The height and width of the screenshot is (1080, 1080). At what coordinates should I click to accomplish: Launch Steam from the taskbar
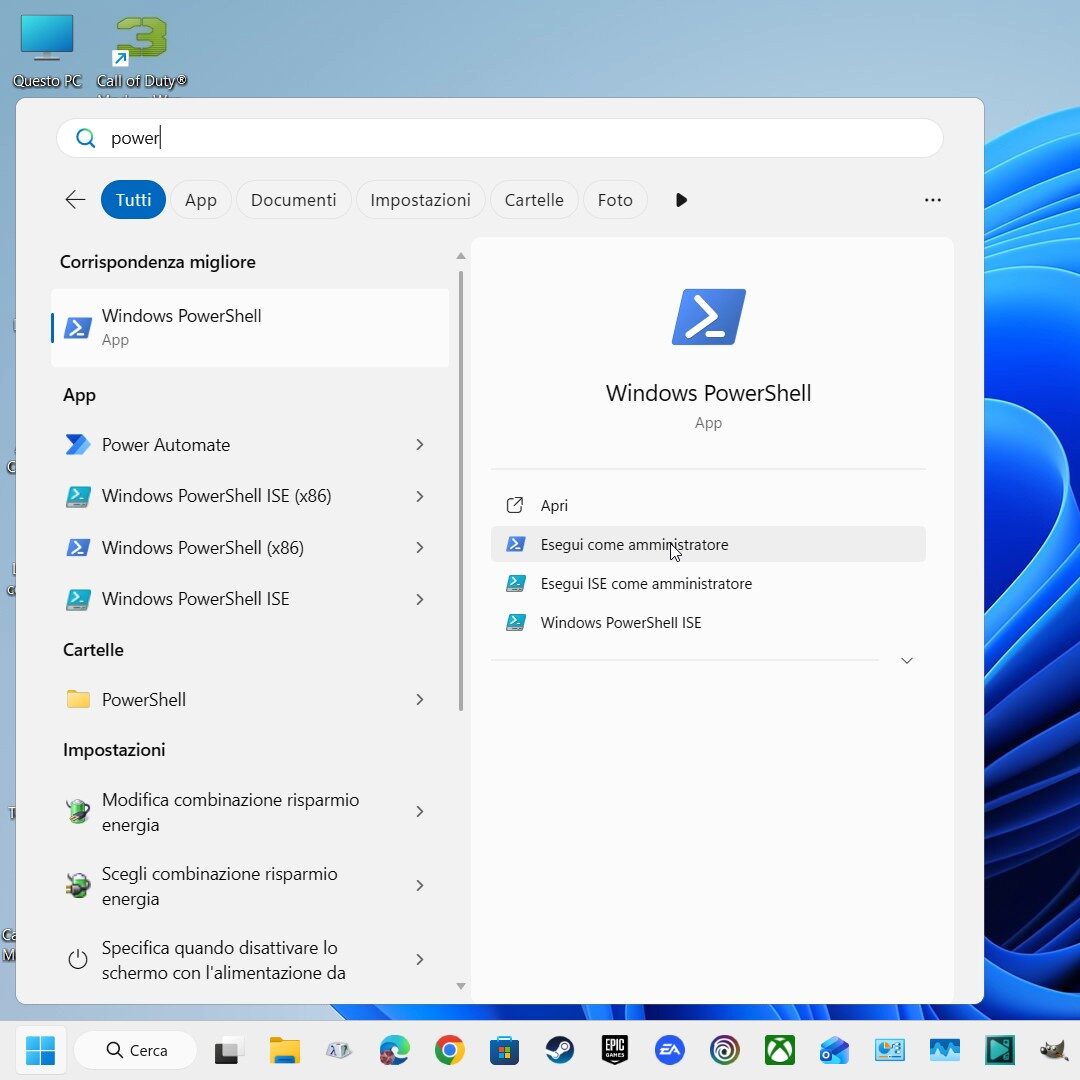(560, 1050)
